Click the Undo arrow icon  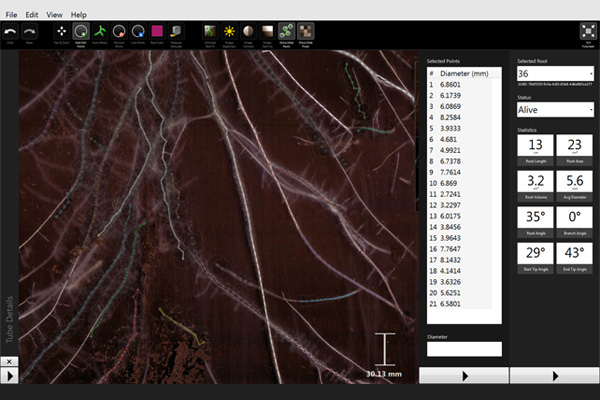point(10,32)
